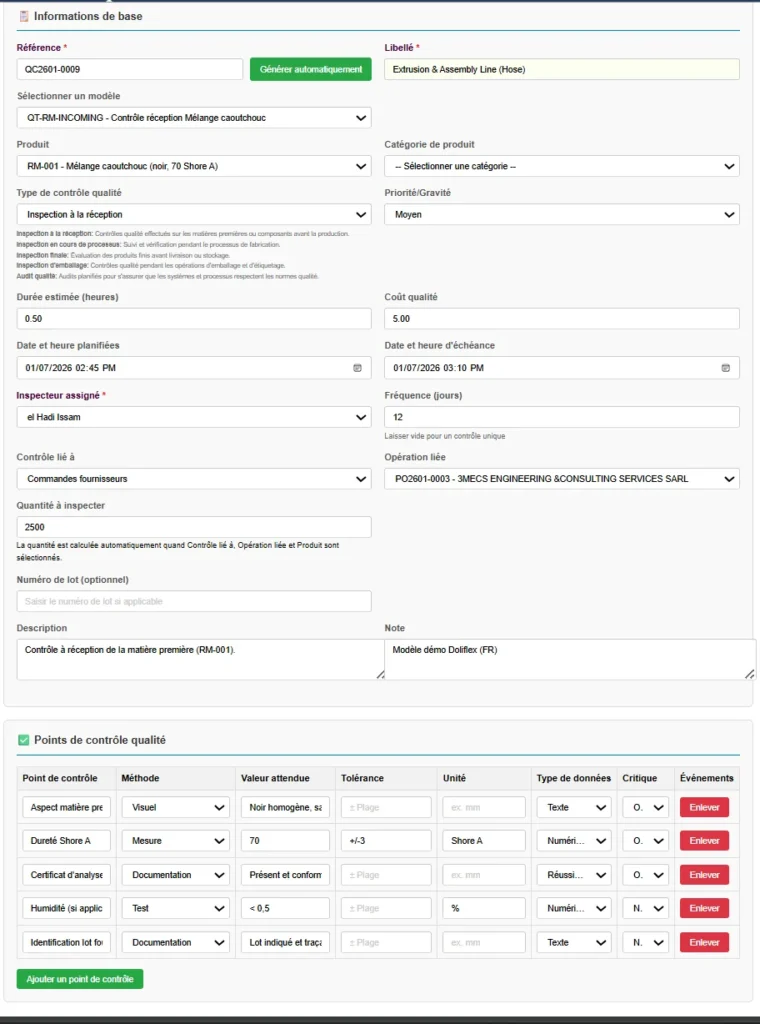Open the Opération liée dropdown showing PO2601-0003
This screenshot has height=1024, width=760.
pos(563,478)
